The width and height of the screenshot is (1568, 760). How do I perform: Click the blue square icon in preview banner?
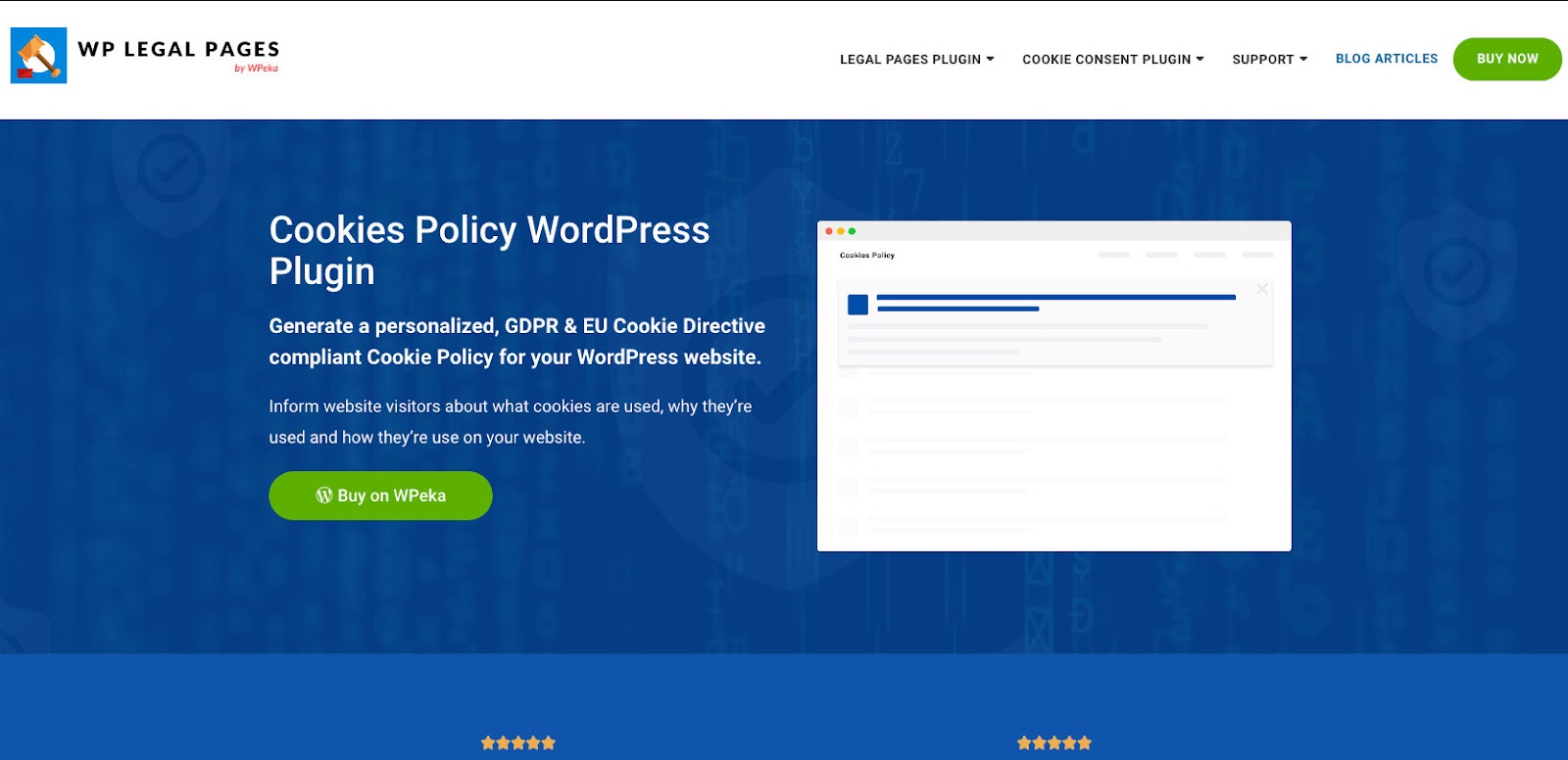(x=857, y=305)
